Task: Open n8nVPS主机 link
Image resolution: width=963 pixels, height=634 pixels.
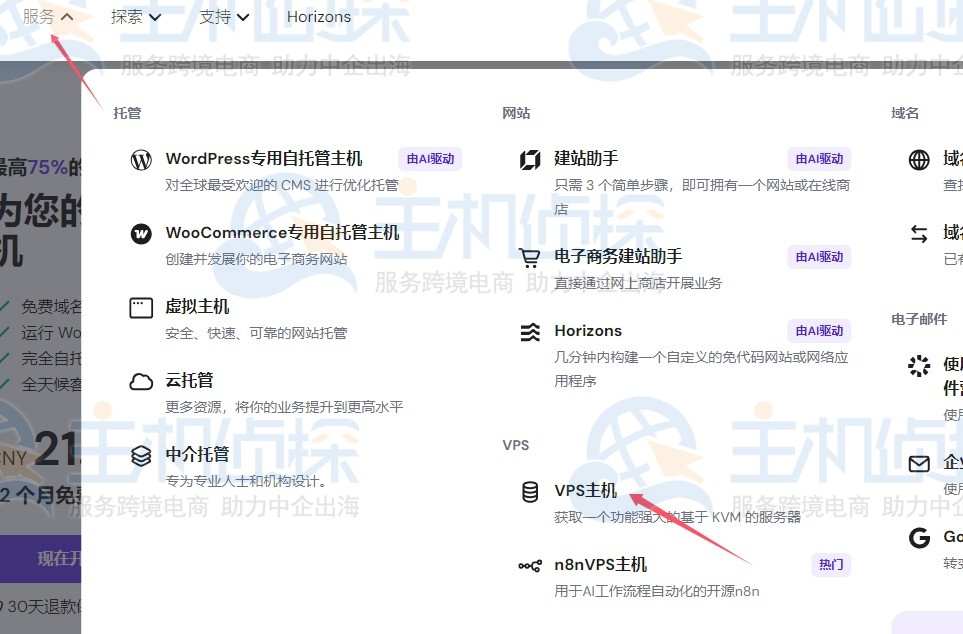Action: (600, 564)
